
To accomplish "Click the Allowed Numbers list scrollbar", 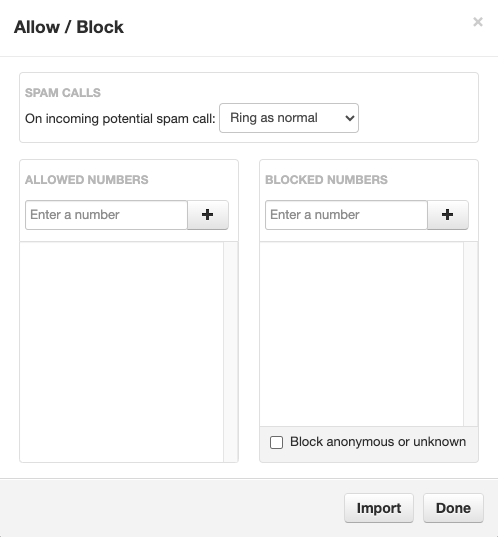I will click(231, 352).
